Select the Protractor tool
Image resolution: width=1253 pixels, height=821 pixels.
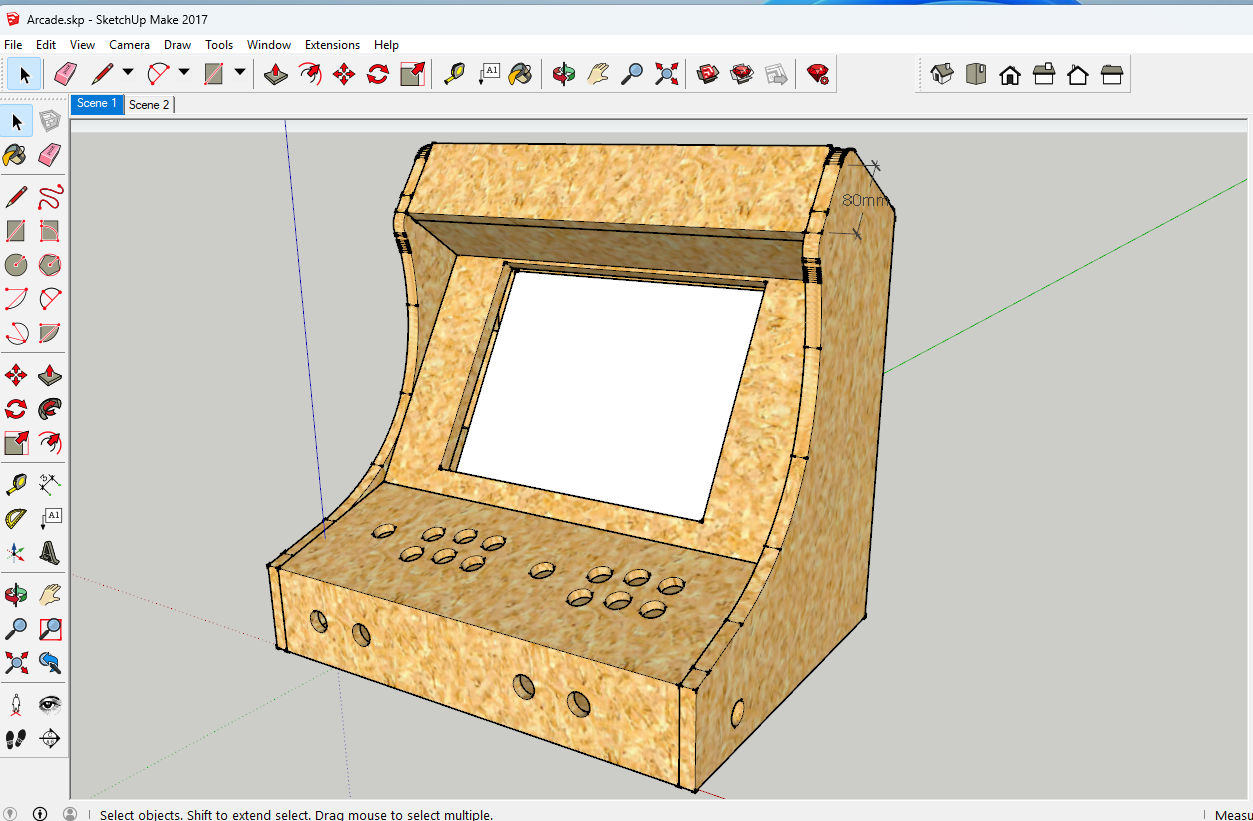(16, 518)
